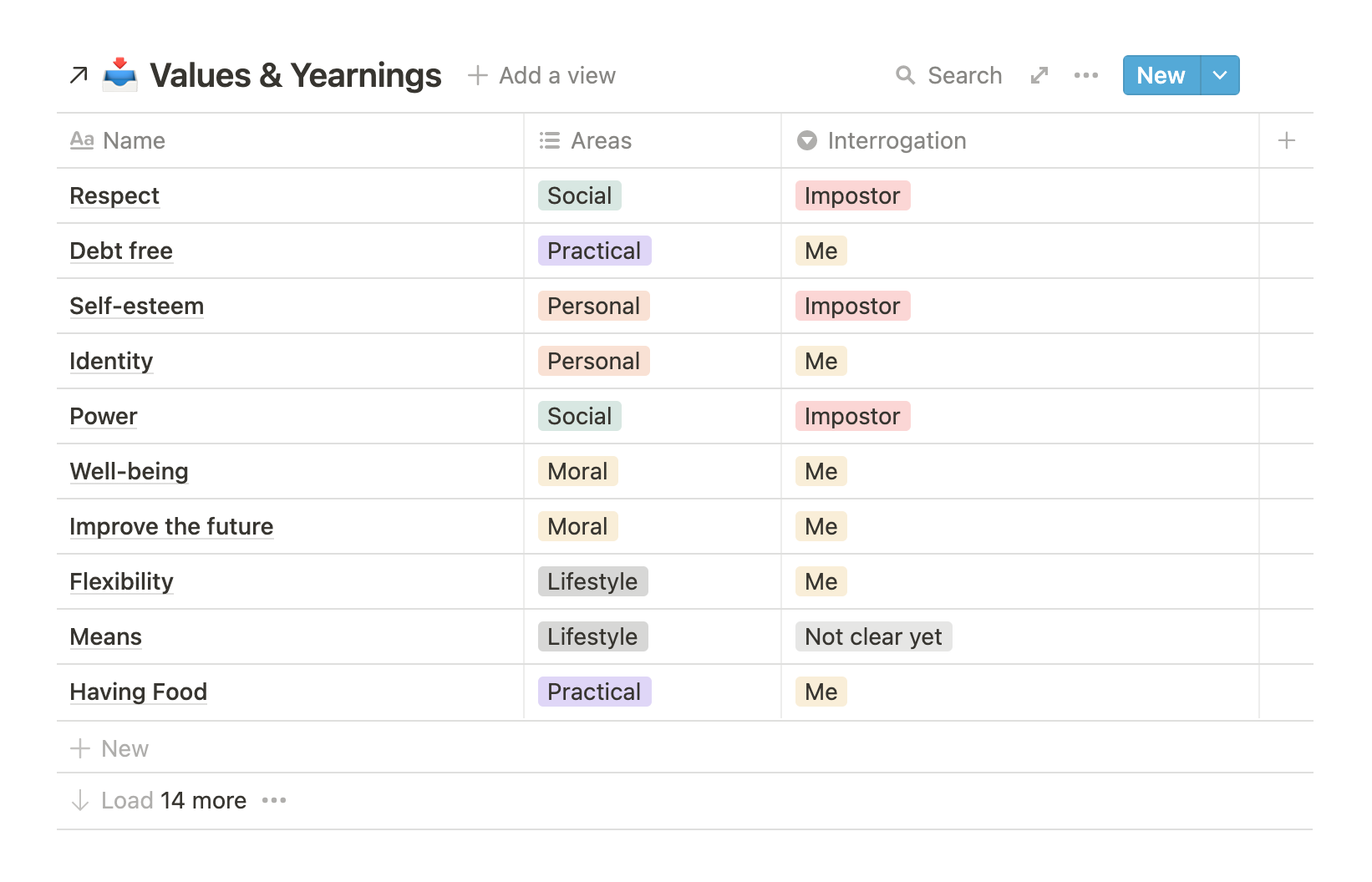Screen dimensions: 1372x882
Task: Open the Values & Yearnings title
Action: [x=295, y=75]
